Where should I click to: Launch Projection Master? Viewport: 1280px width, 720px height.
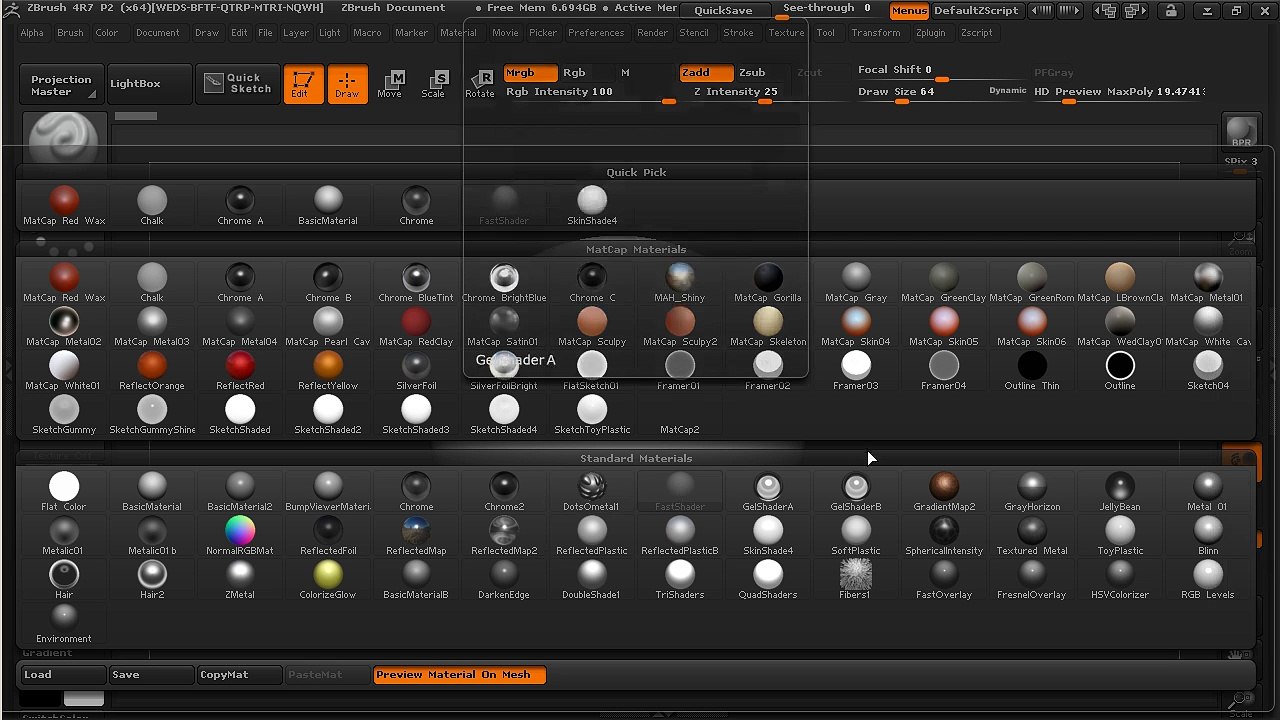(x=61, y=85)
